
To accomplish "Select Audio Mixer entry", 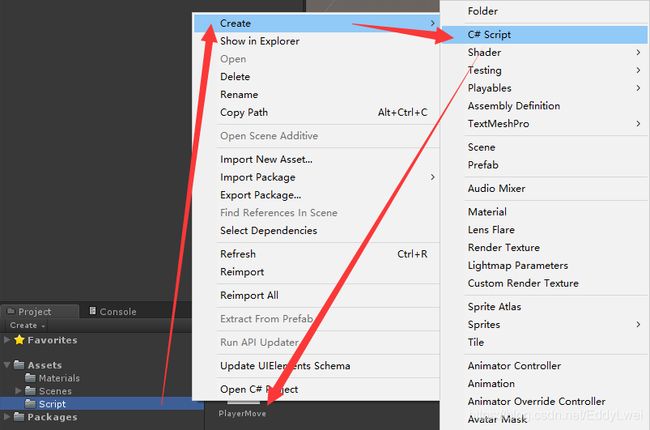I will 545,189.
